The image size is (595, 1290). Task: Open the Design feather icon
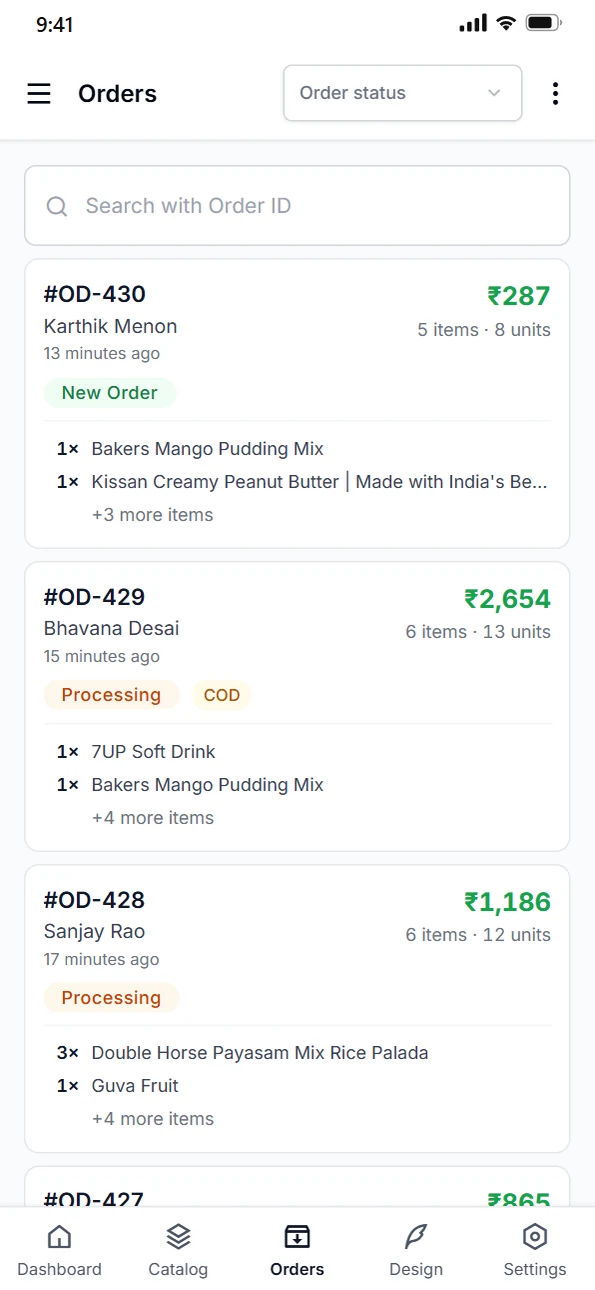click(416, 1237)
